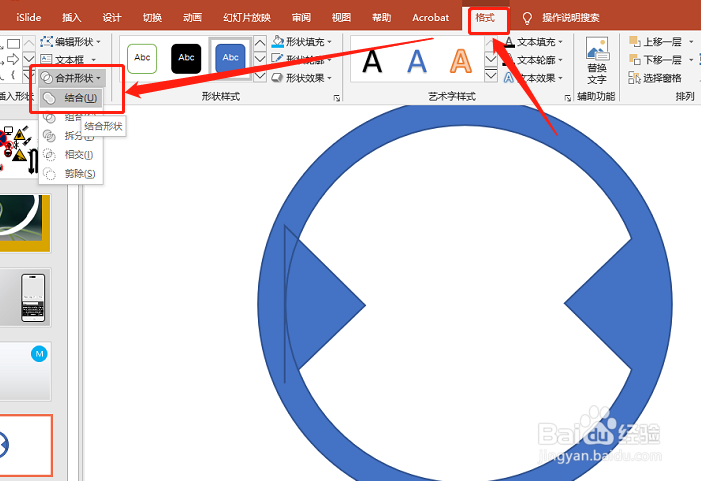
Task: Click the 替换文字 button
Action: [x=597, y=61]
